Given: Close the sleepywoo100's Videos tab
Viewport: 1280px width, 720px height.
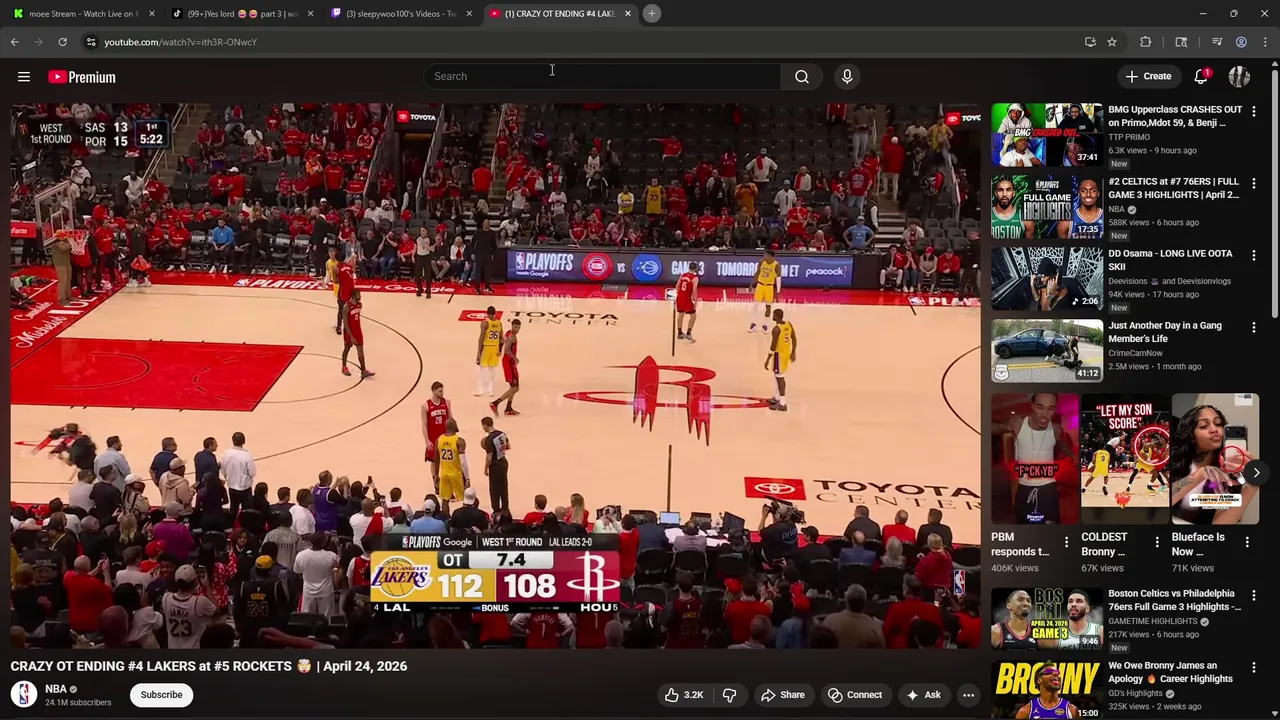Looking at the screenshot, I should [x=469, y=14].
